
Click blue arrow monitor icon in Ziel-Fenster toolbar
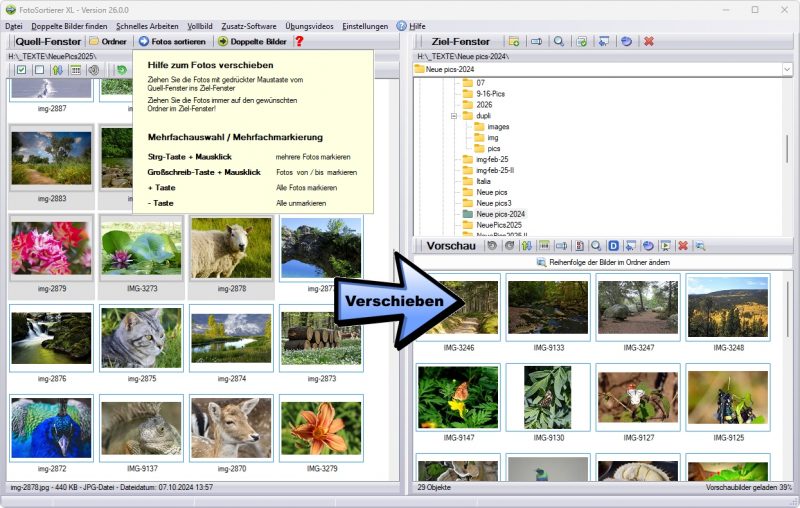(x=604, y=41)
